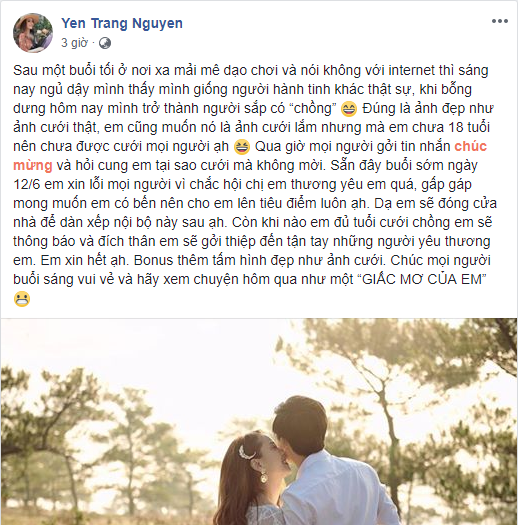Open the post options three-dot menu

click(x=500, y=21)
